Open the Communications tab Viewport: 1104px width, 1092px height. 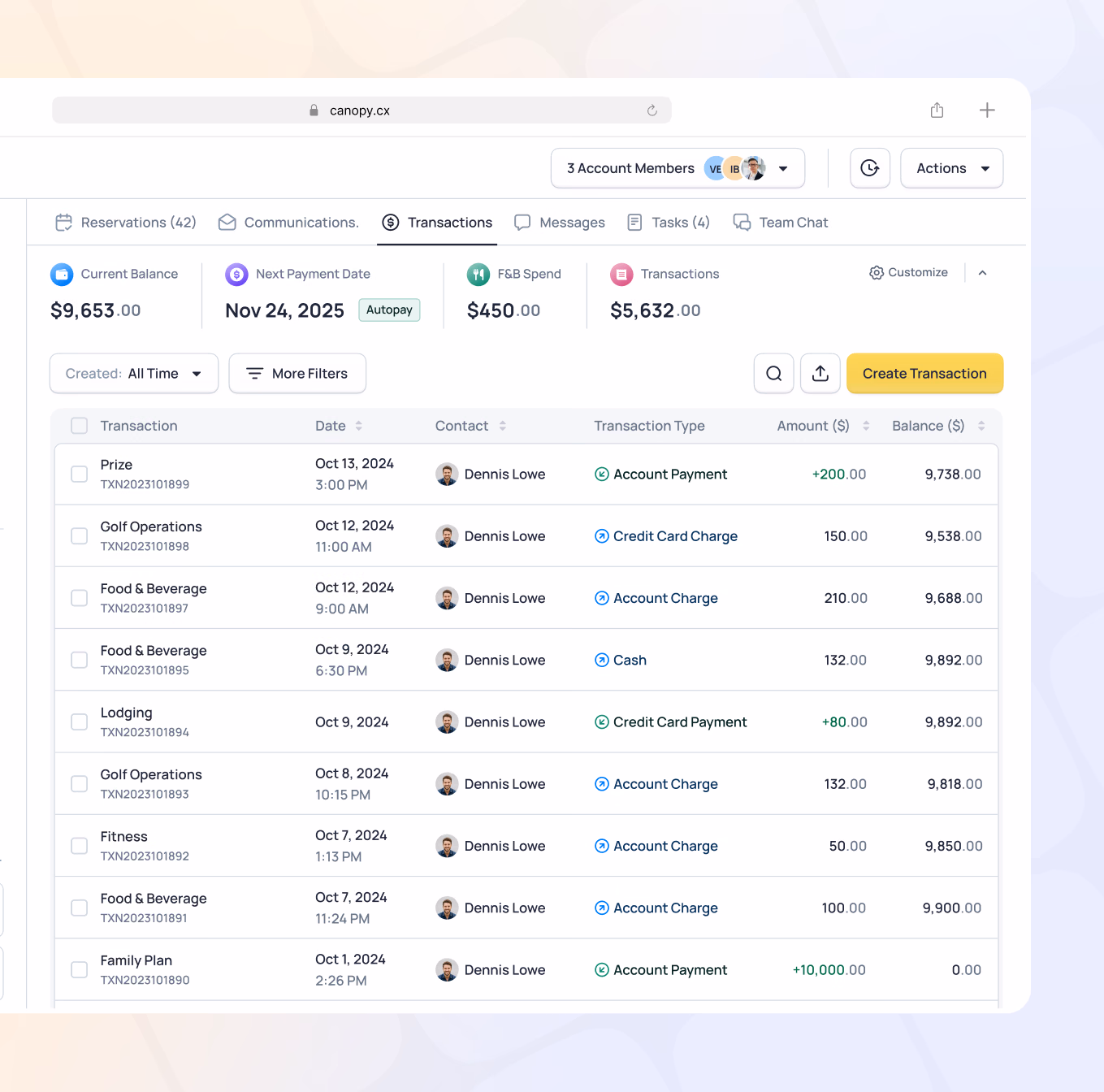click(288, 223)
